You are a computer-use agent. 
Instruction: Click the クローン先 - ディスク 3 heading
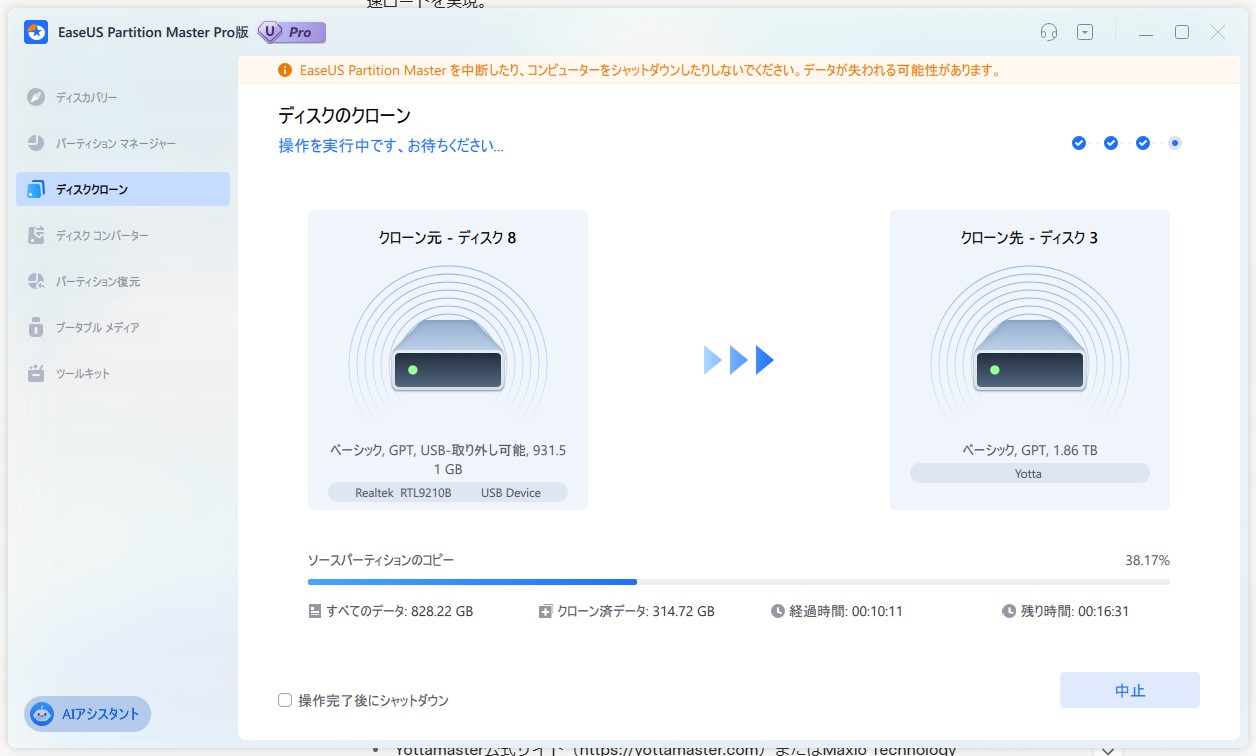(1030, 238)
